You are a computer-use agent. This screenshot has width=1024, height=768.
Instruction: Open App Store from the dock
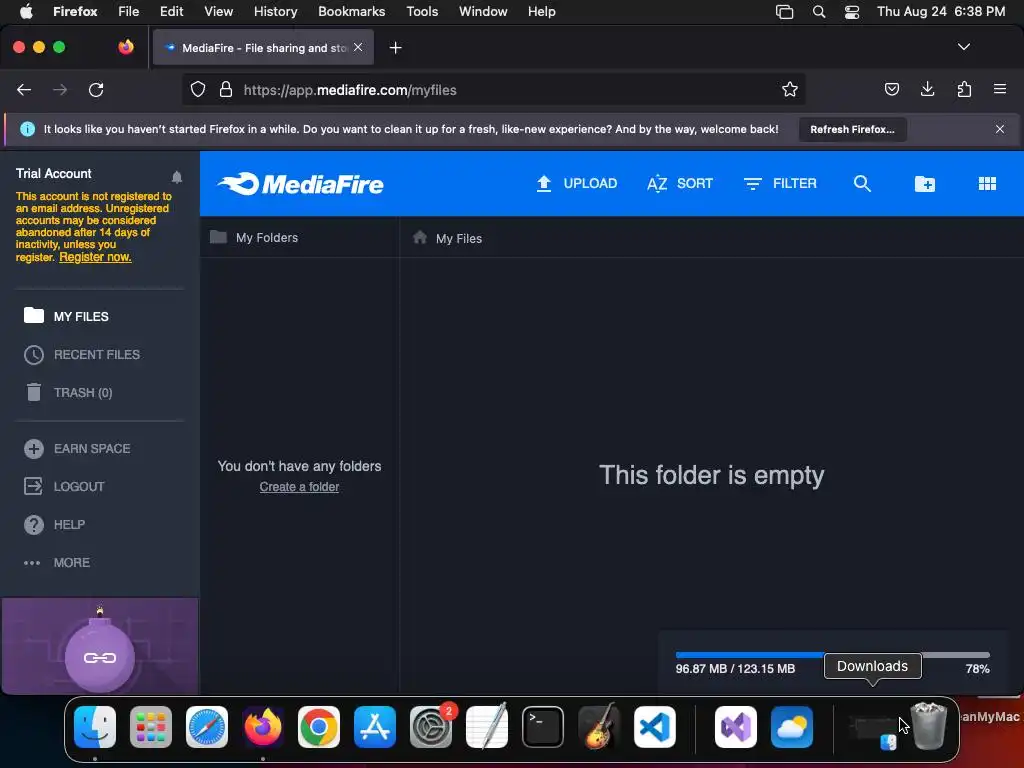tap(375, 727)
